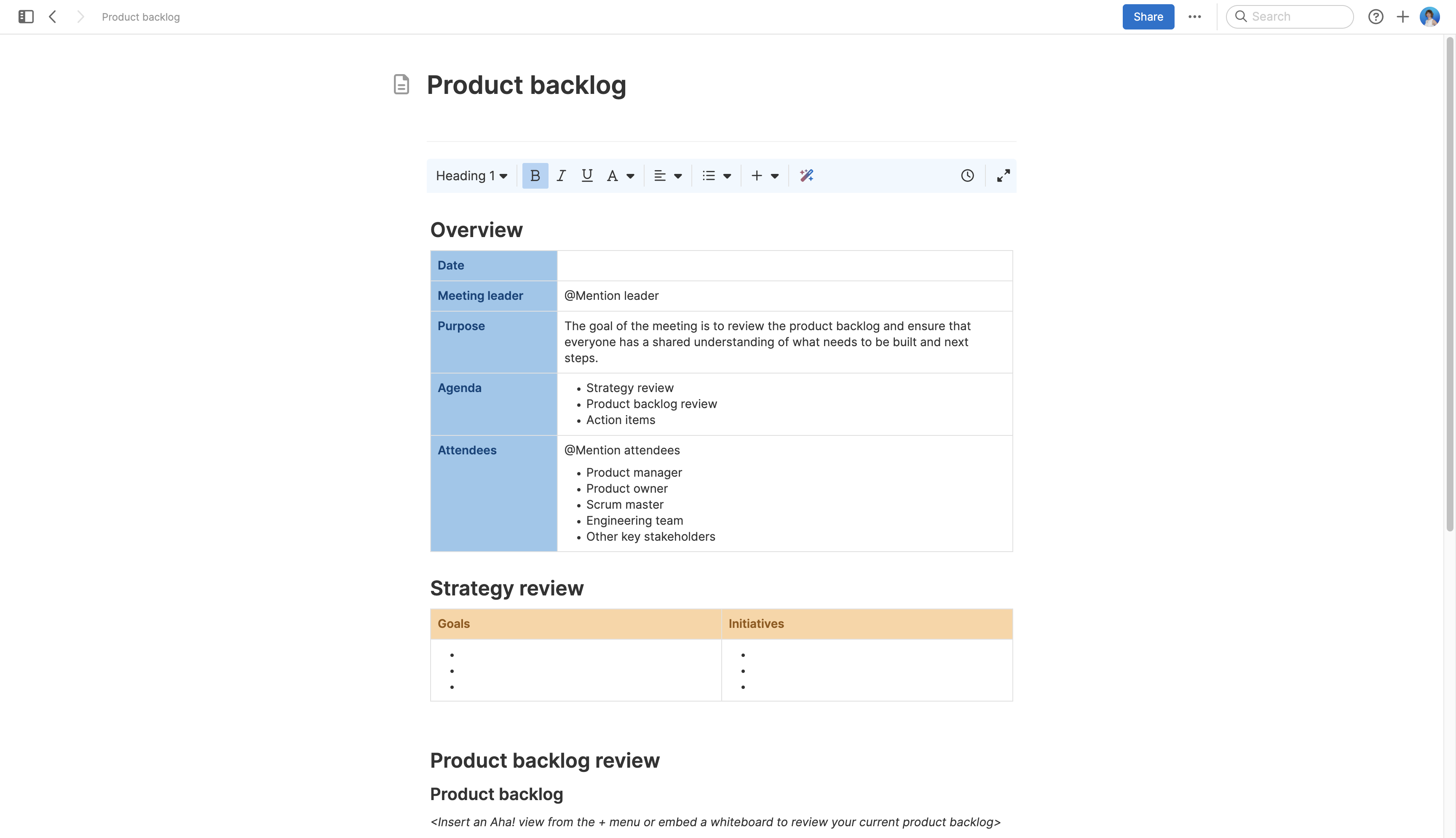Click inside the Search field
This screenshot has width=1456, height=838.
point(1290,17)
